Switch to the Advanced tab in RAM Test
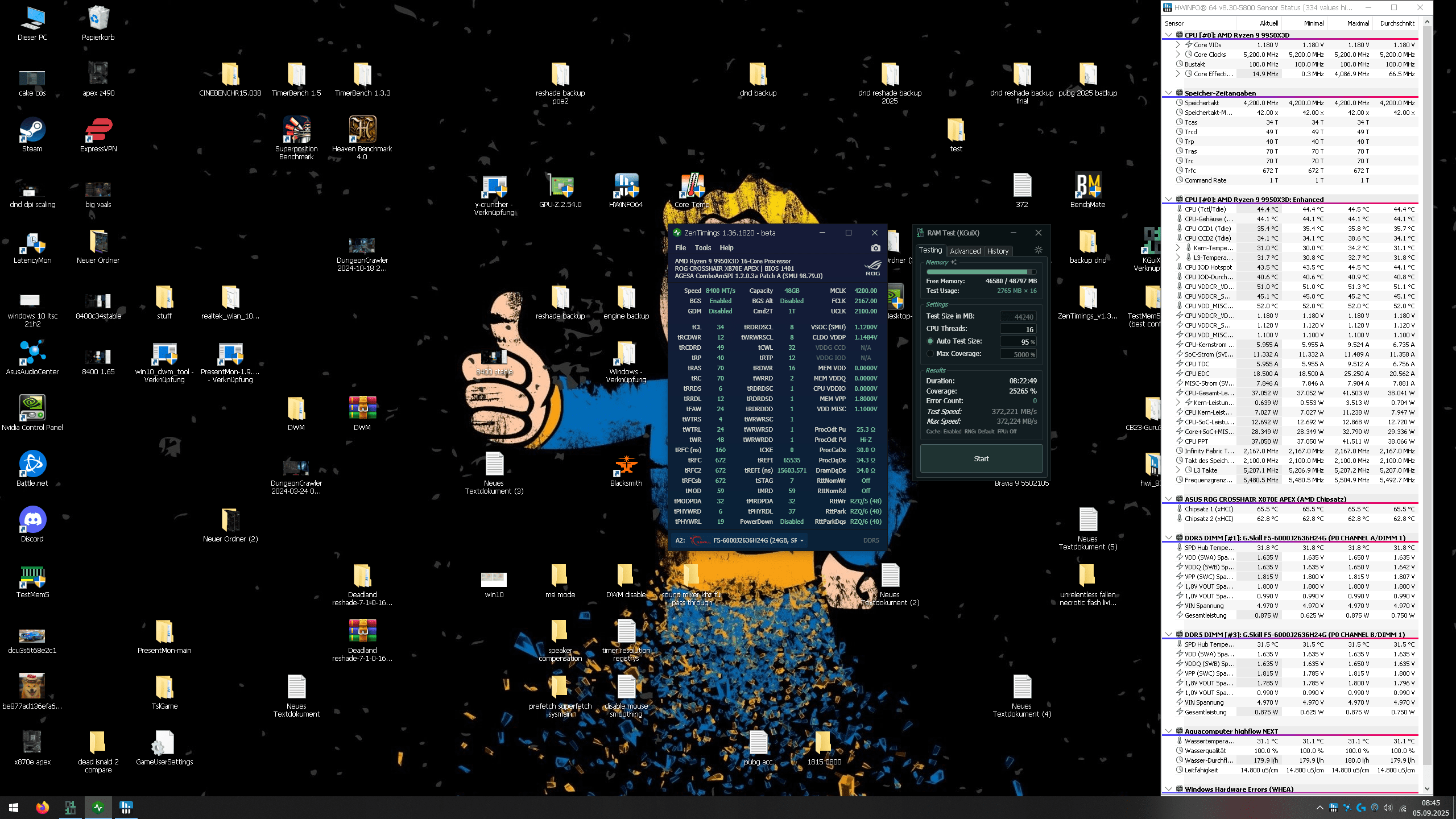This screenshot has height=819, width=1456. click(x=965, y=251)
